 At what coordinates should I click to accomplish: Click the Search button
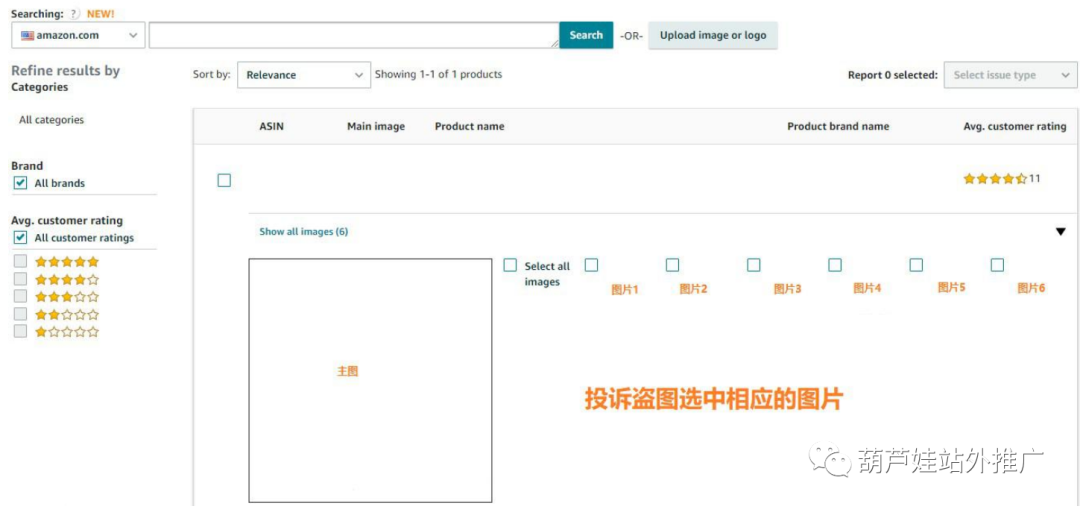tap(586, 35)
